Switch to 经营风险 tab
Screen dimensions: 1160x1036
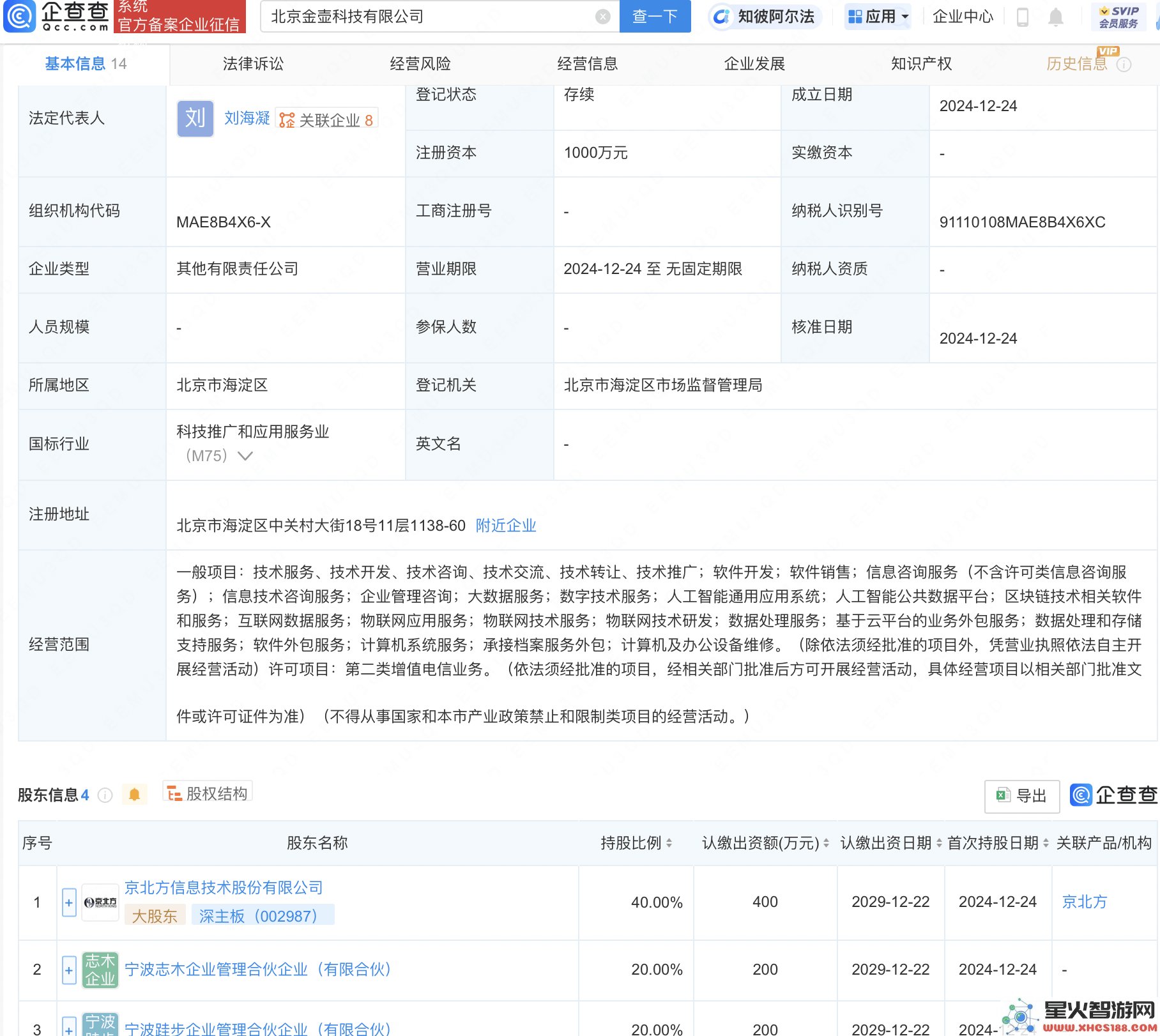(420, 64)
